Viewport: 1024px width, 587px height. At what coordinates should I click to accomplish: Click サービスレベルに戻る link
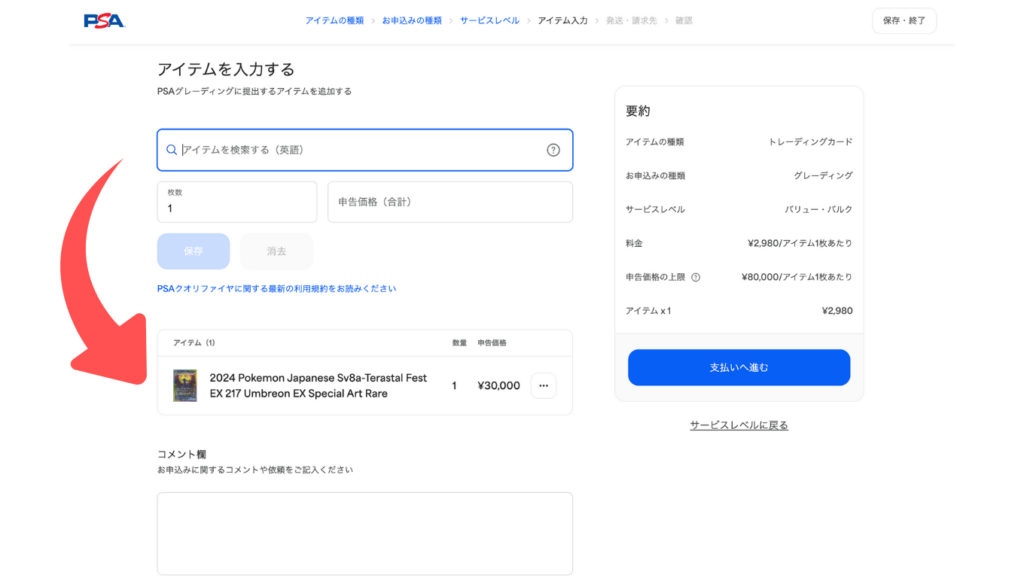(x=739, y=425)
